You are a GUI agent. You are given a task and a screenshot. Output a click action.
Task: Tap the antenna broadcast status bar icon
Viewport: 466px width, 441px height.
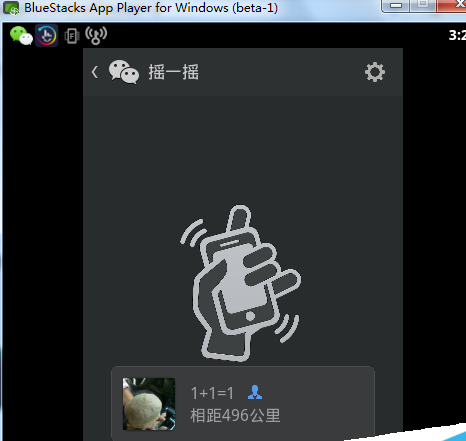(x=96, y=35)
